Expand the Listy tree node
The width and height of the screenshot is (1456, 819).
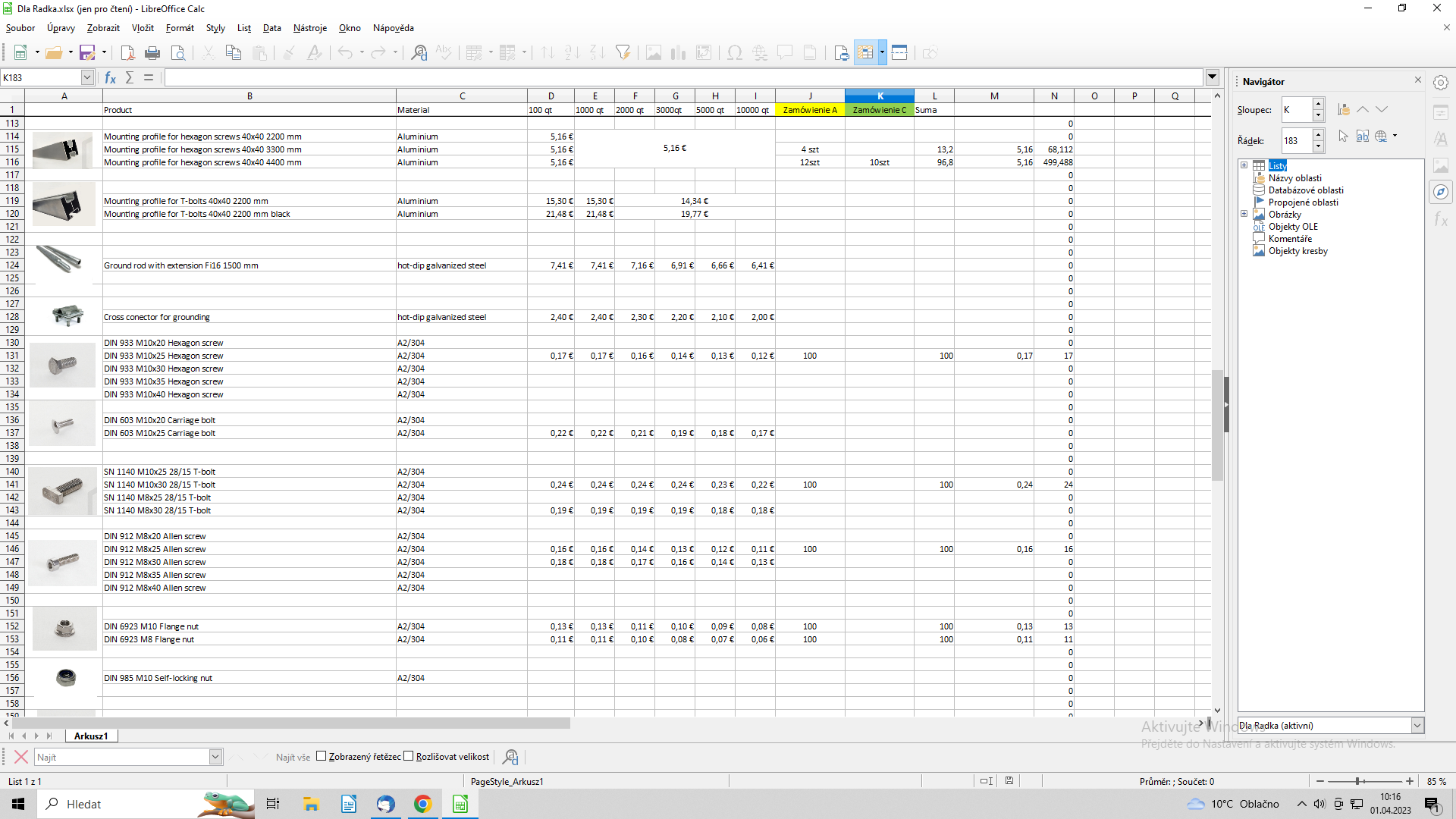tap(1244, 165)
